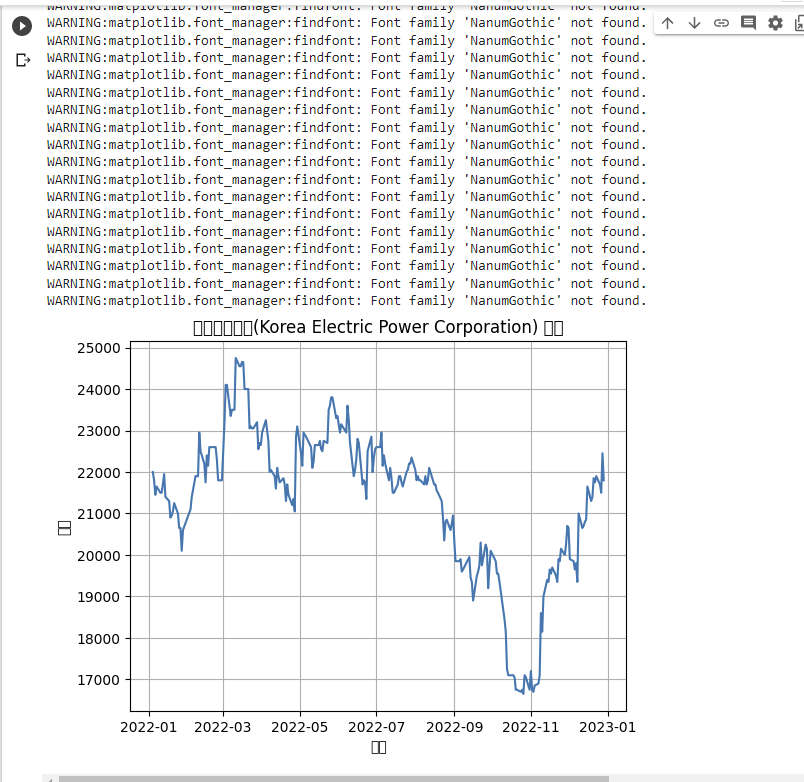Click the 17000 y-axis tick label
The width and height of the screenshot is (804, 782).
pos(98,680)
